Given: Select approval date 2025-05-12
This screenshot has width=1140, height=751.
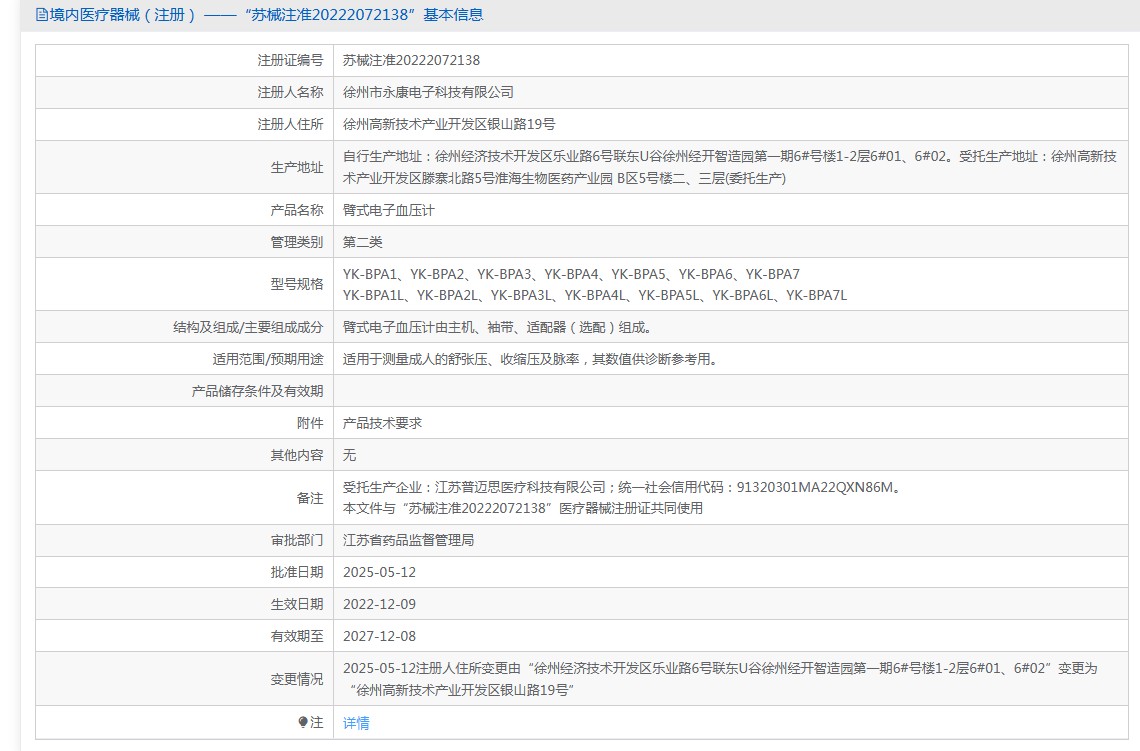Looking at the screenshot, I should tap(380, 572).
